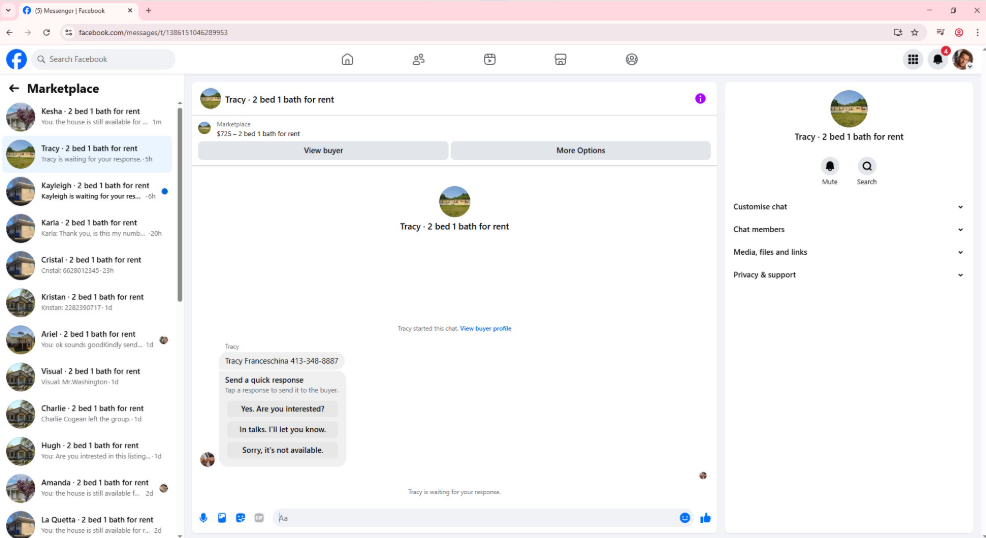Open La Quetta's rental conversation
This screenshot has width=986, height=538.
tap(87, 524)
